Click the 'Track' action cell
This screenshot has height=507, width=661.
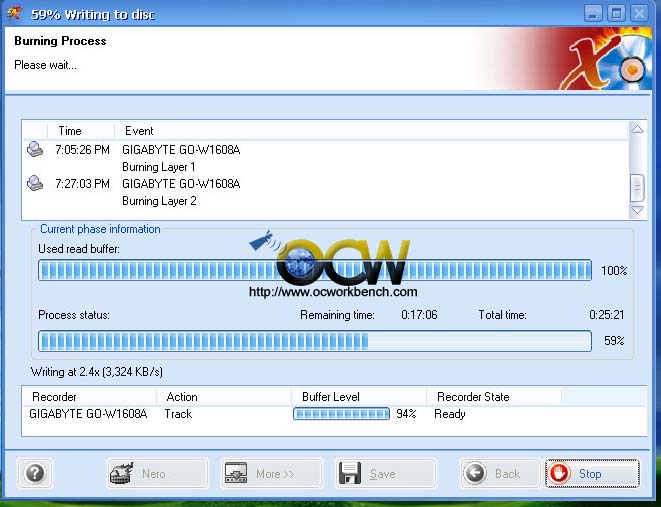(x=178, y=414)
